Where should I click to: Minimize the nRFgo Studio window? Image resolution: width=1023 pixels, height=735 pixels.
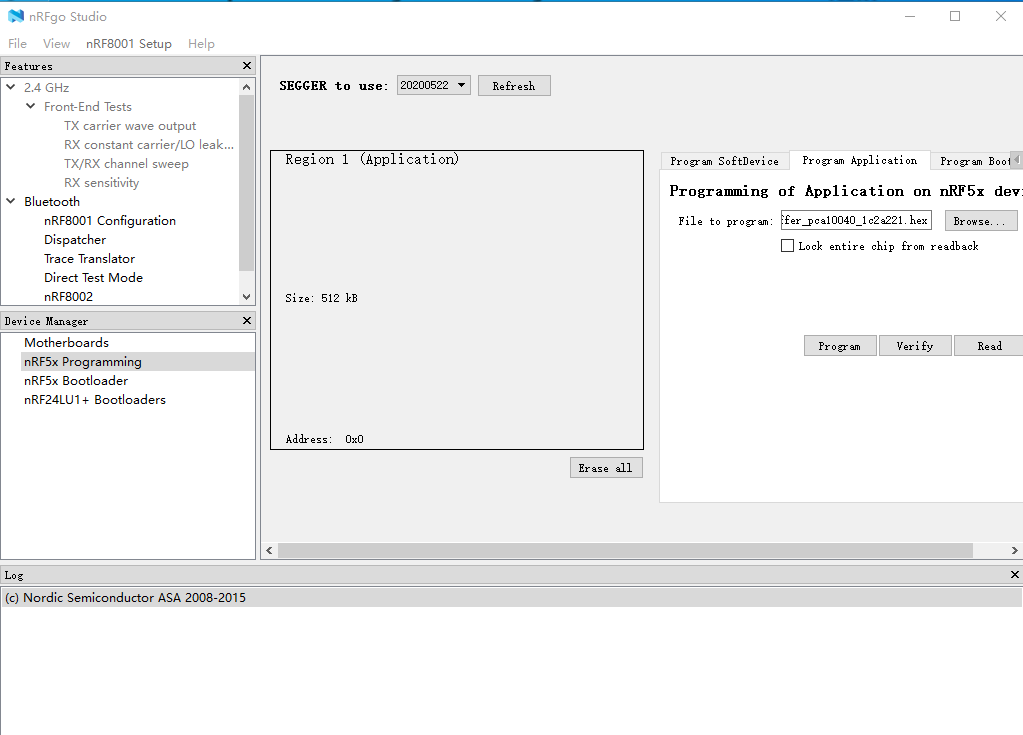point(909,16)
